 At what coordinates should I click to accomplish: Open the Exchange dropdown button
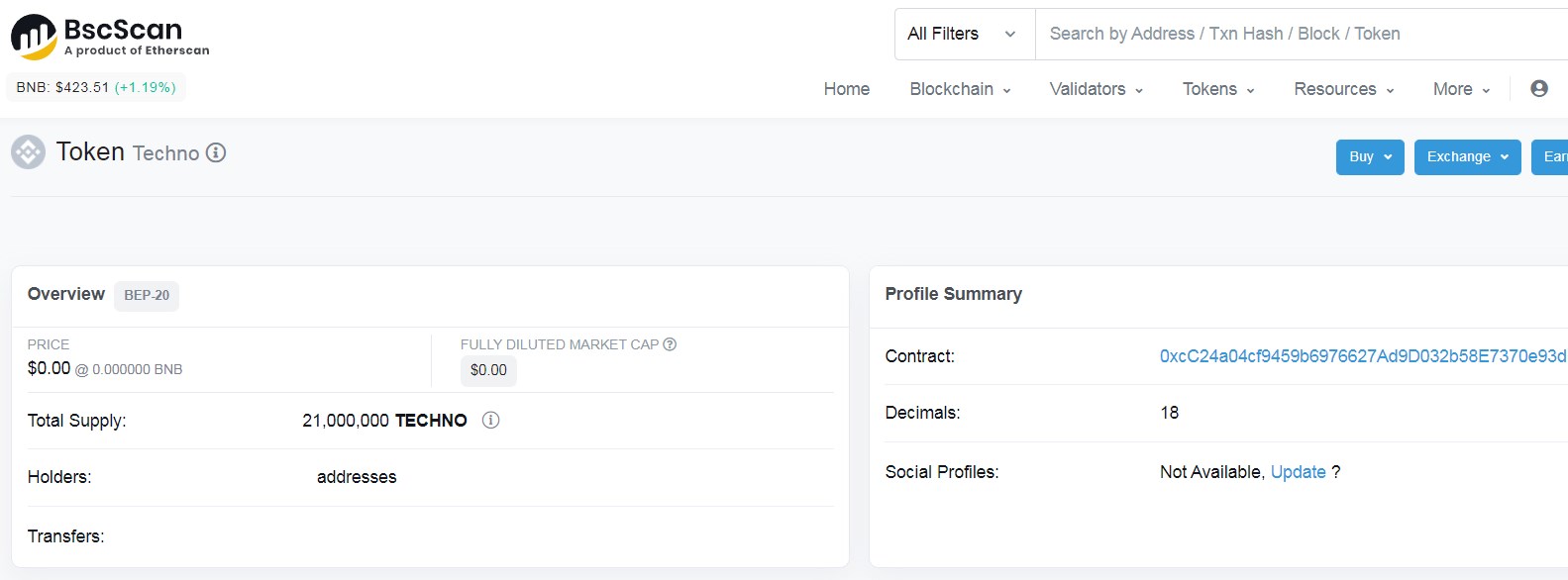[x=1467, y=157]
